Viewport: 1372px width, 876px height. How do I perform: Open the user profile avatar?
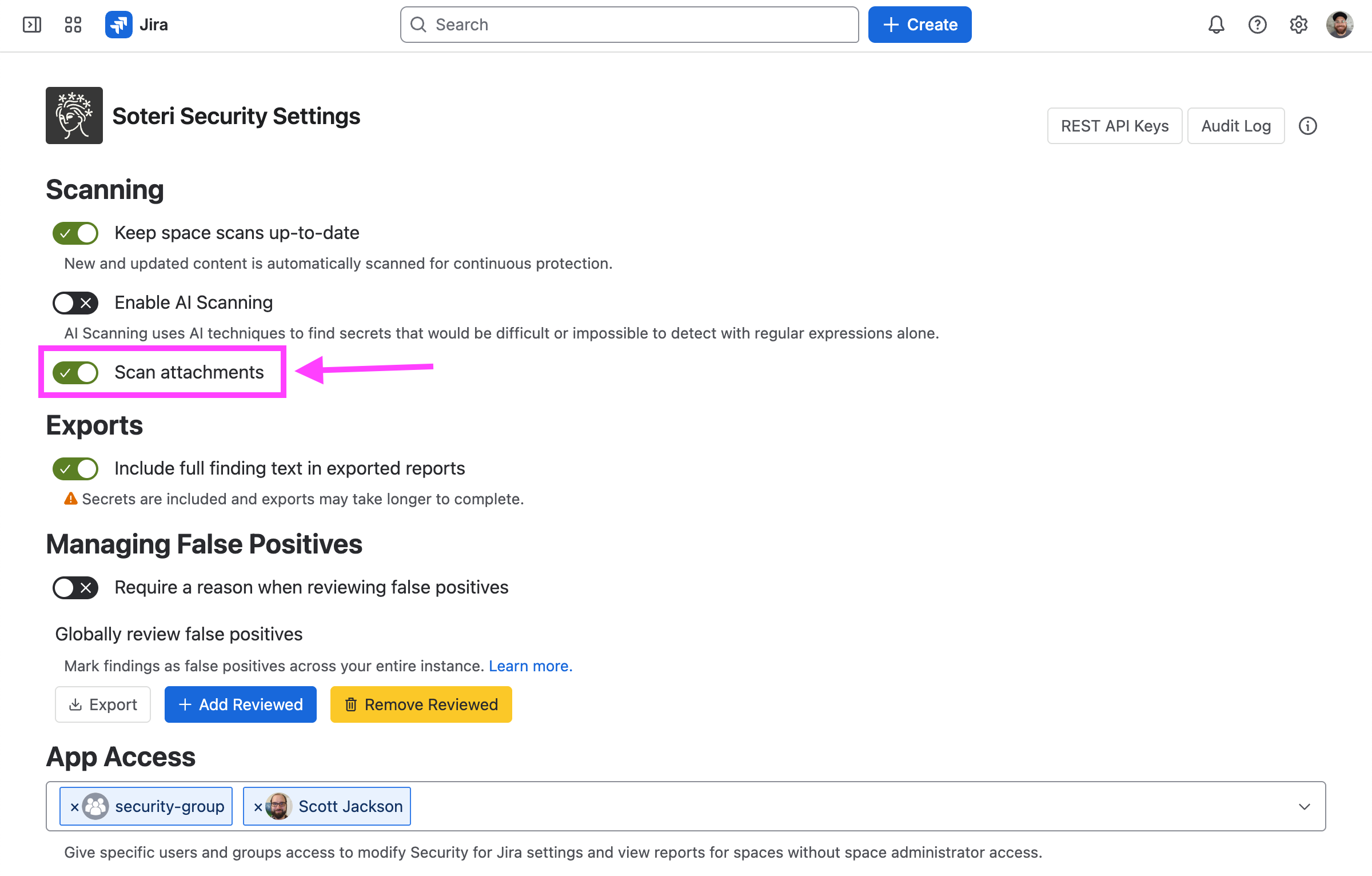1339,25
